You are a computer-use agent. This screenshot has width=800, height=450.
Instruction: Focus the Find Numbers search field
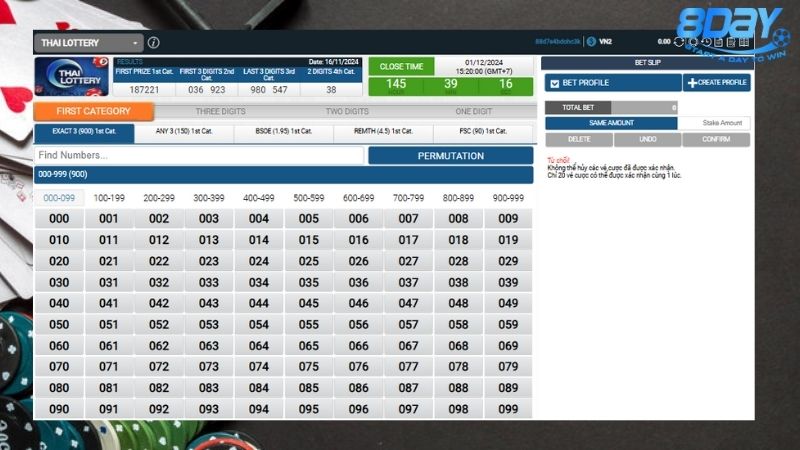(x=199, y=155)
